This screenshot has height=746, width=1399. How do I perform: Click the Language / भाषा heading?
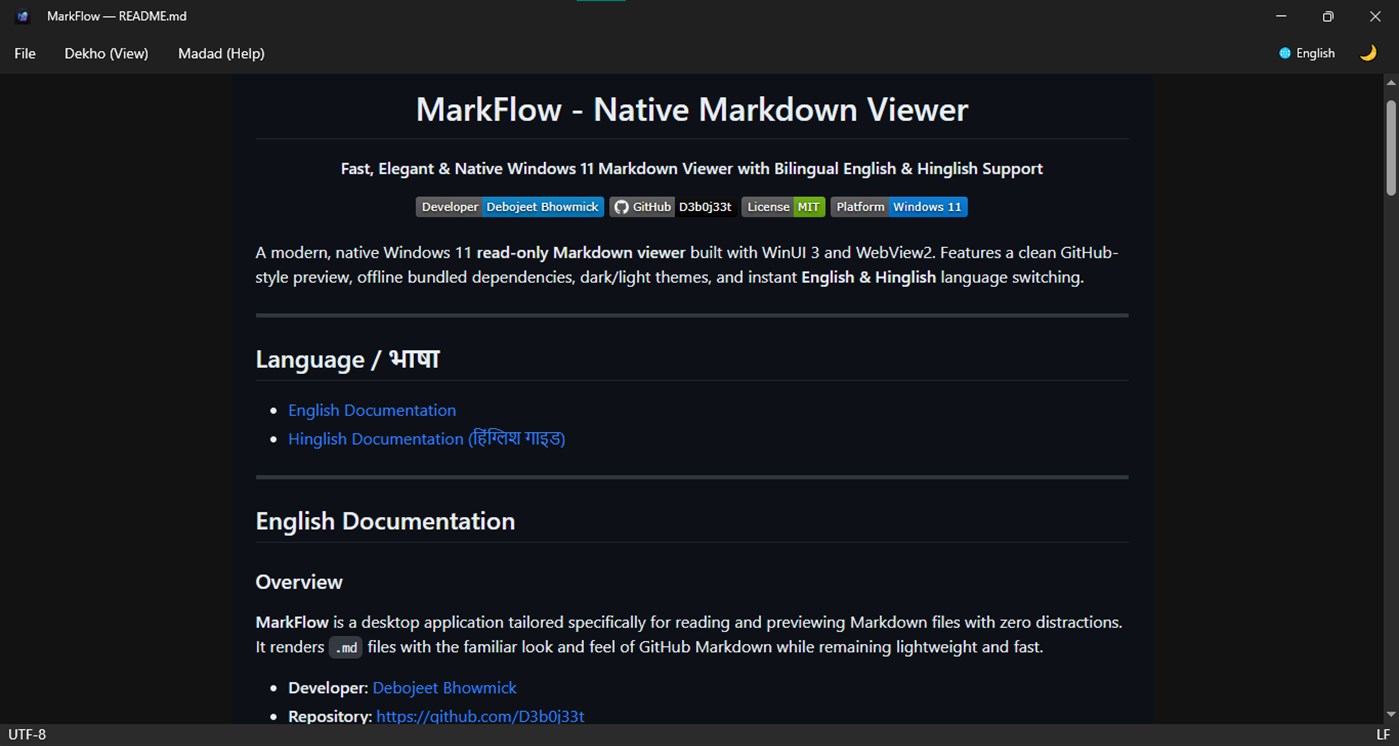(x=347, y=359)
